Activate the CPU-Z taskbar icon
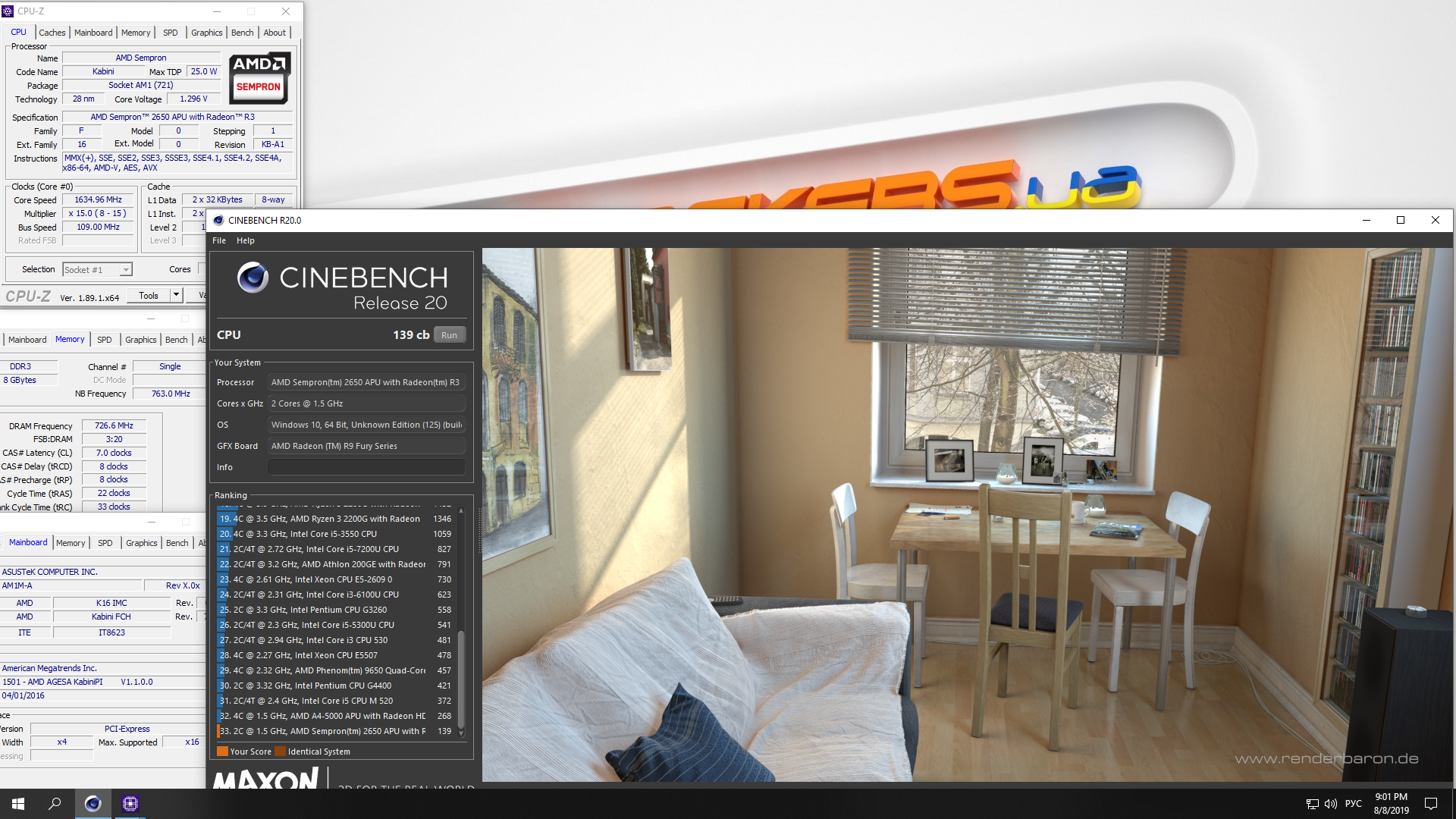1456x819 pixels. point(130,804)
